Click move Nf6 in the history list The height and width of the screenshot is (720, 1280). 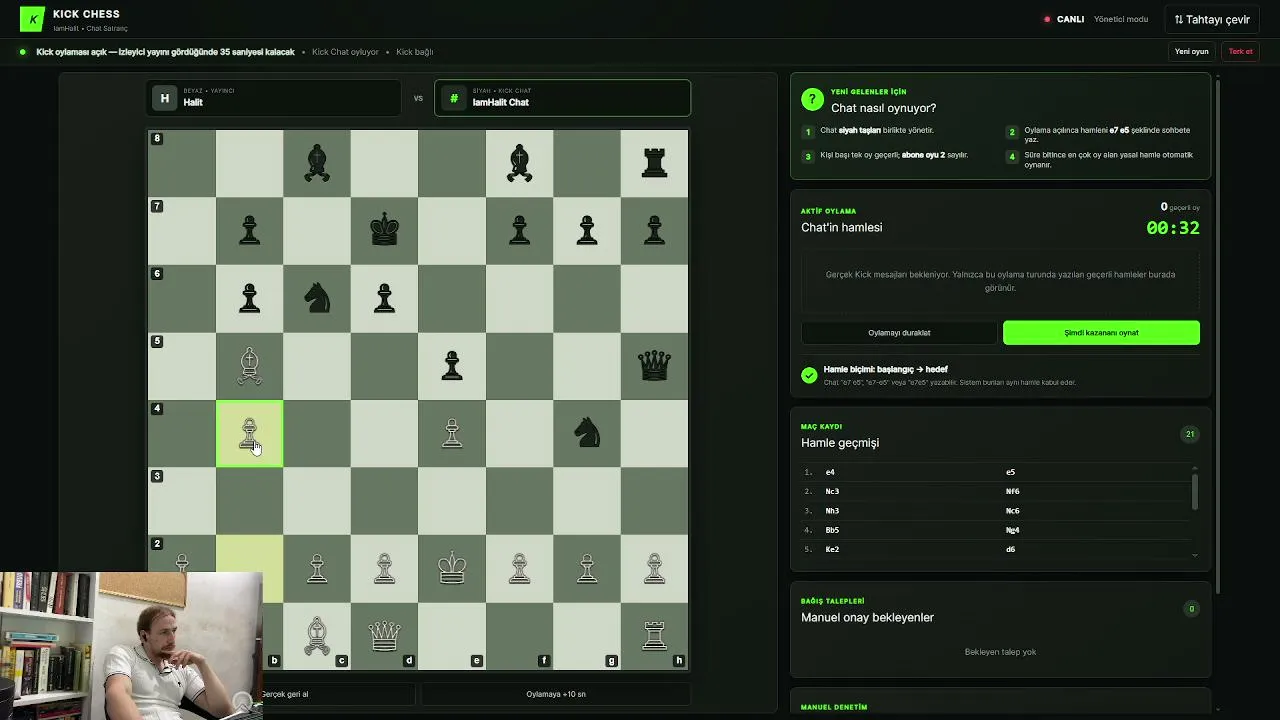point(1012,491)
